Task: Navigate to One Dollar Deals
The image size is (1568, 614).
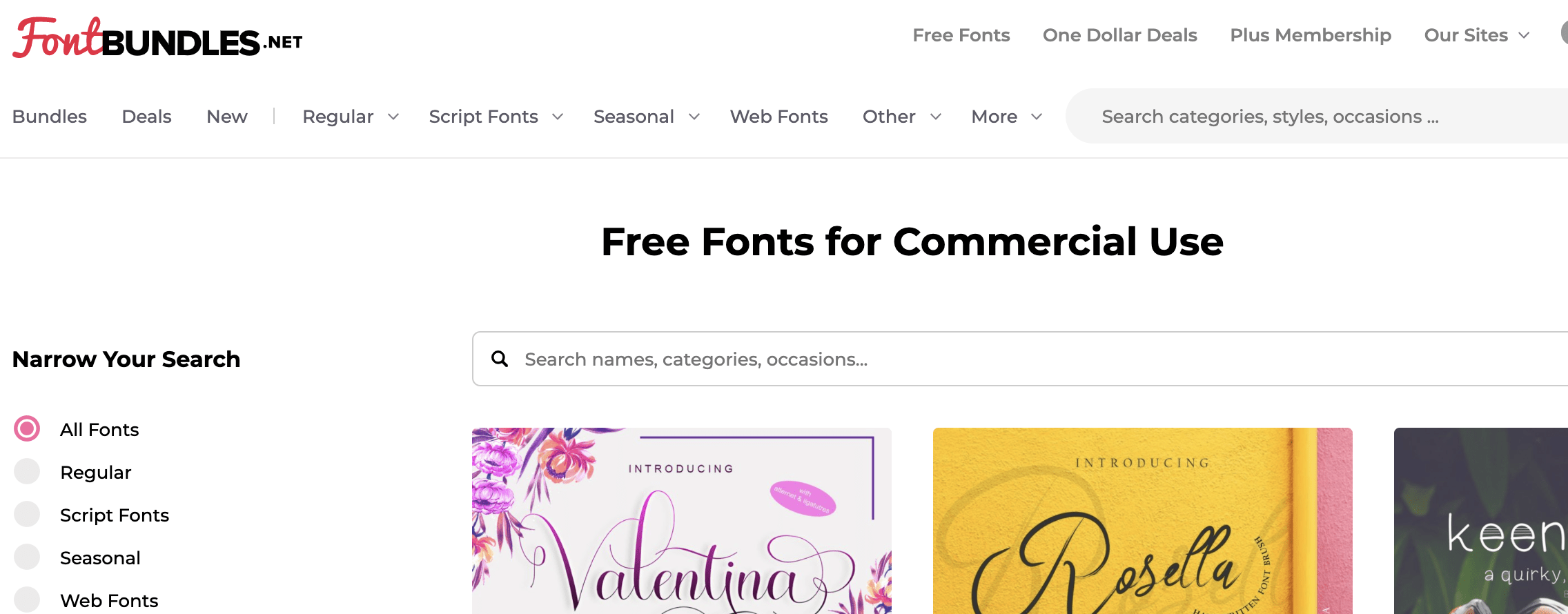Action: 1119,34
